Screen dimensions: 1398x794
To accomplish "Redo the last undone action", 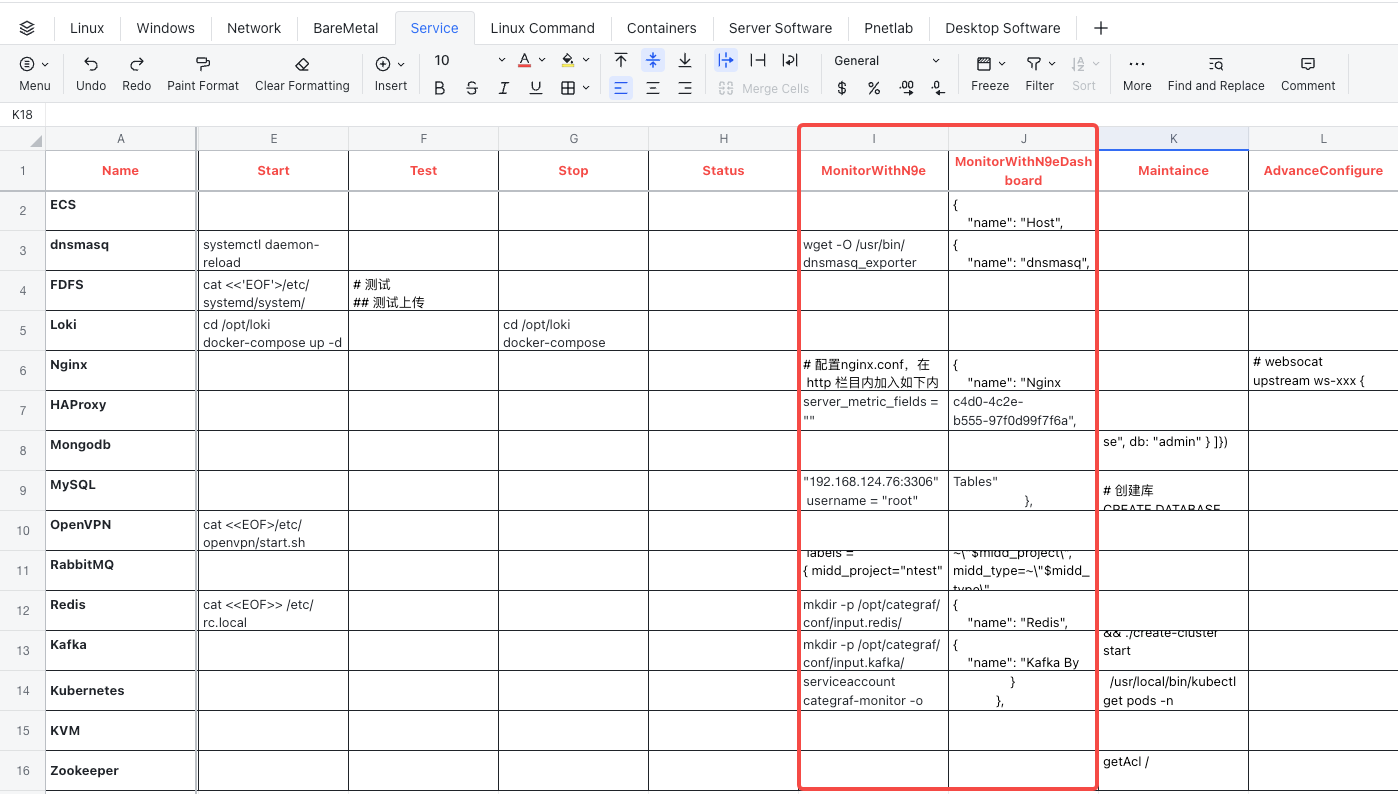I will 136,74.
